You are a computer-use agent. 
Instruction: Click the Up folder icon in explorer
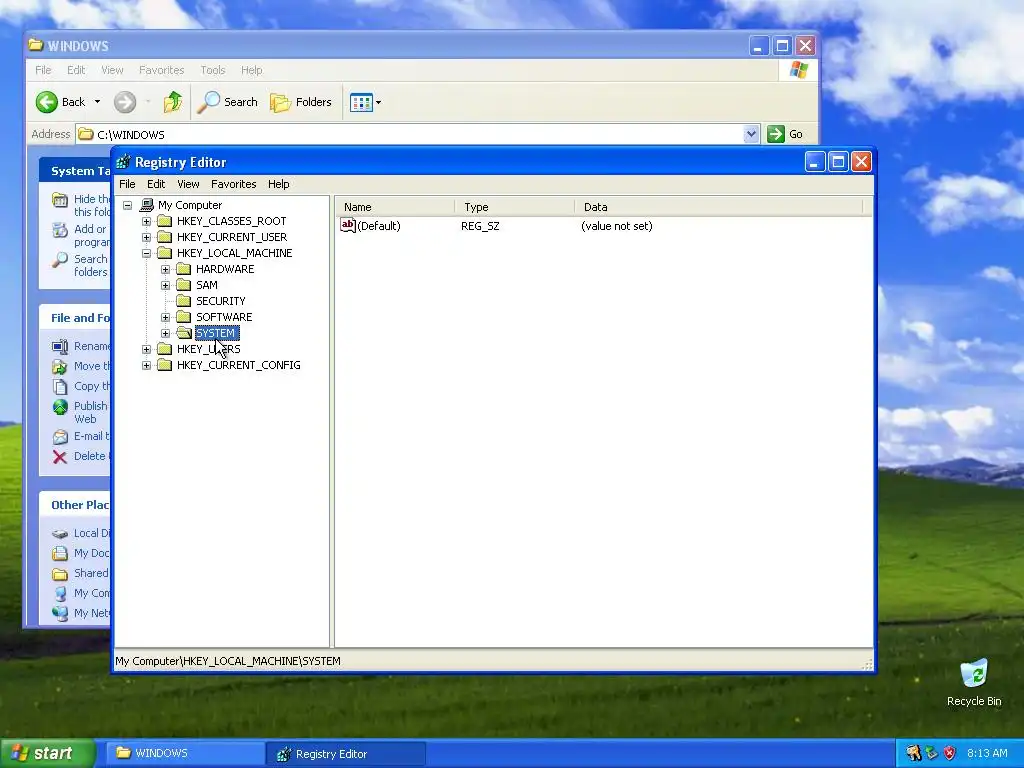pos(172,102)
